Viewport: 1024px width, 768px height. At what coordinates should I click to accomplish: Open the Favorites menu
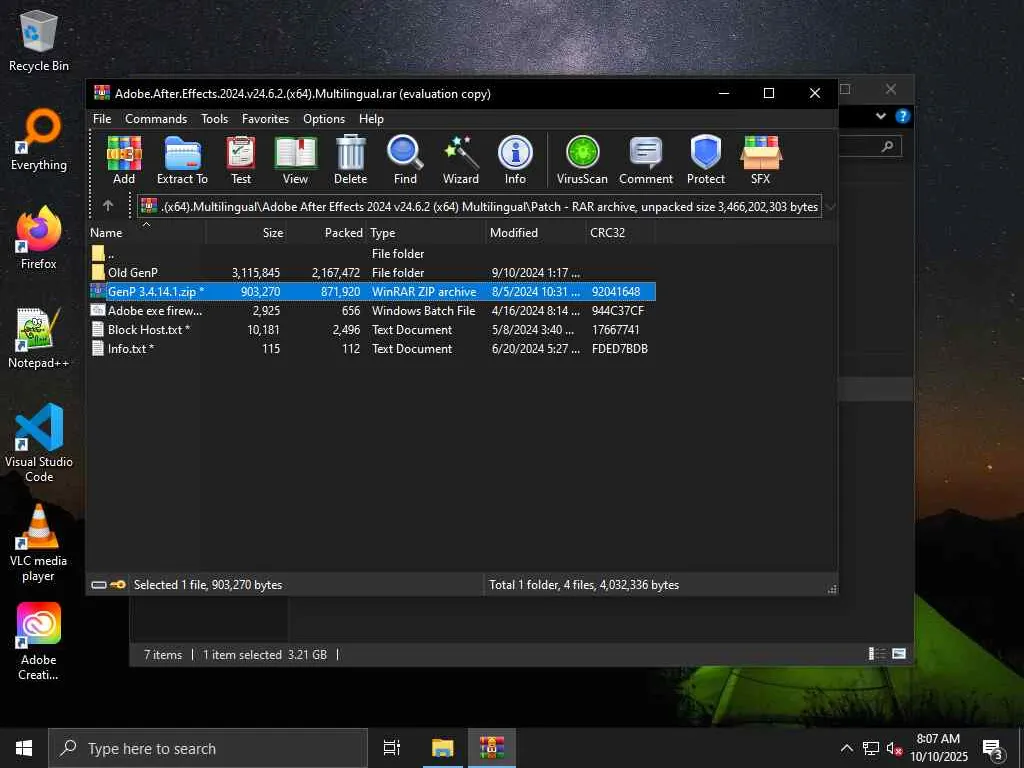[x=265, y=119]
